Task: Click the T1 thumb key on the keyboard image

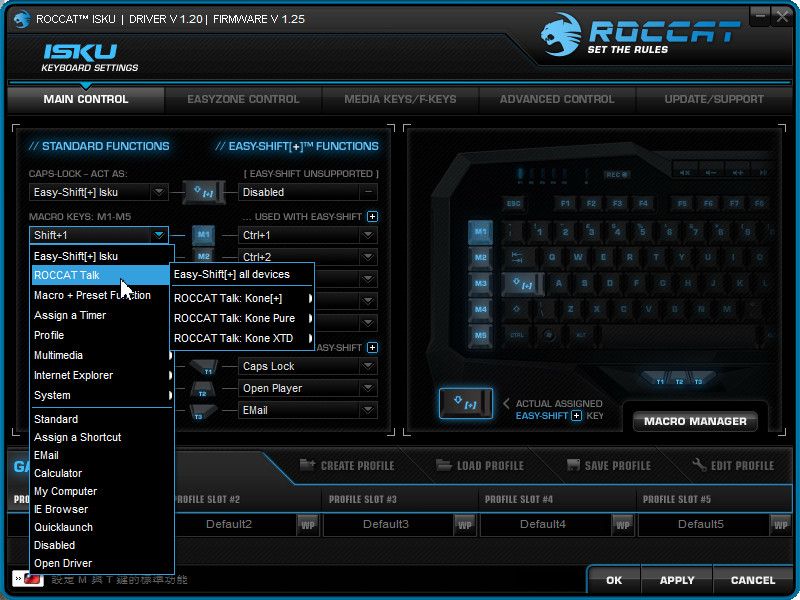Action: (x=660, y=380)
